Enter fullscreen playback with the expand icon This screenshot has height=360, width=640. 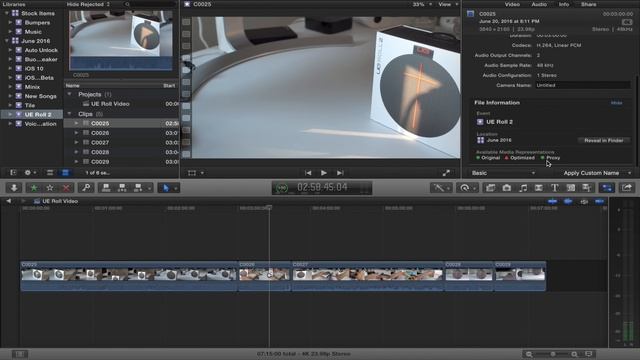coord(446,173)
